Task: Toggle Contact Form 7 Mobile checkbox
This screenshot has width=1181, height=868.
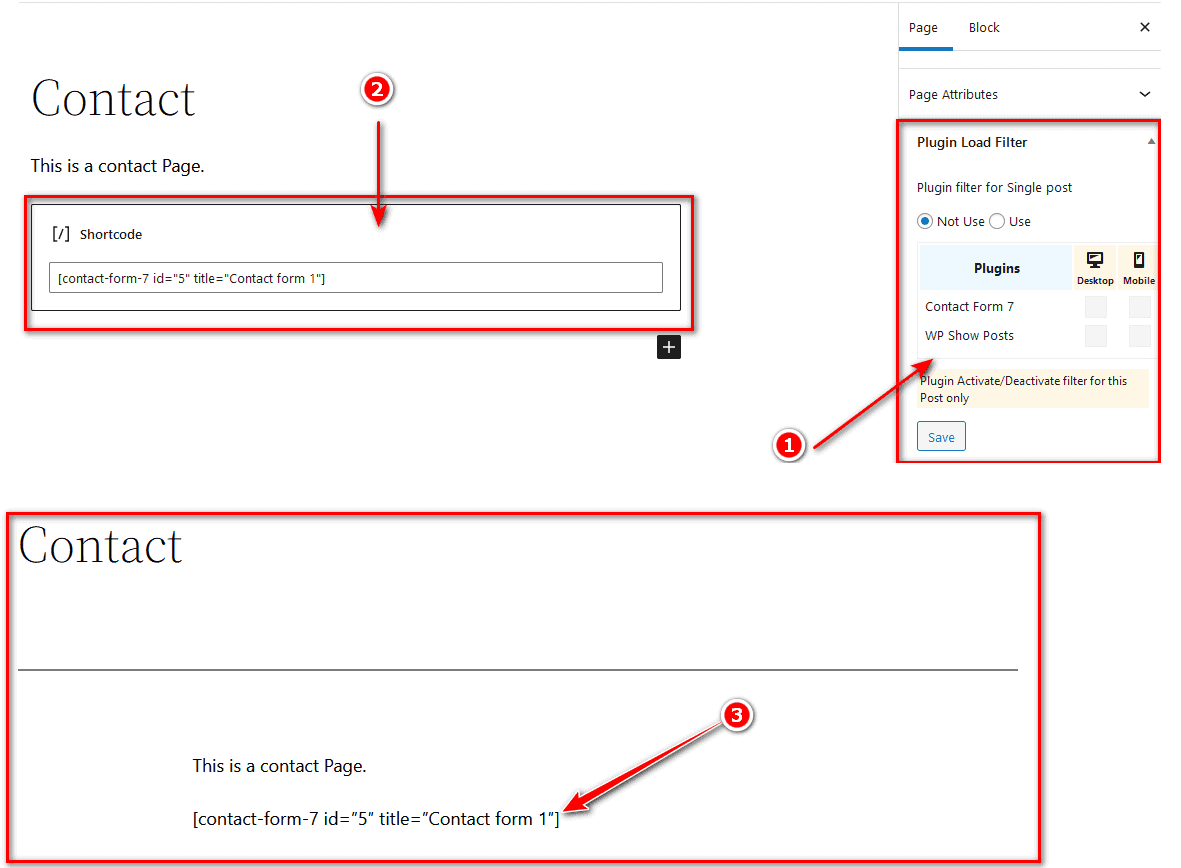Action: point(1140,307)
